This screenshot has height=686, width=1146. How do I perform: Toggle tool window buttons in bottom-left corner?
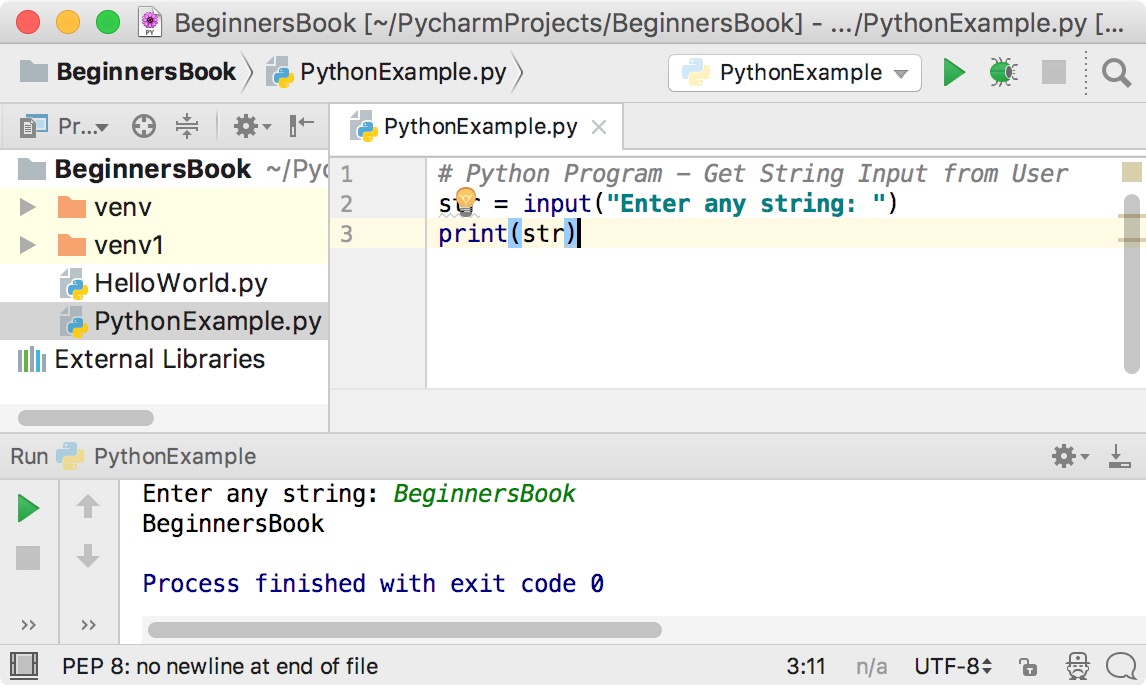click(24, 666)
